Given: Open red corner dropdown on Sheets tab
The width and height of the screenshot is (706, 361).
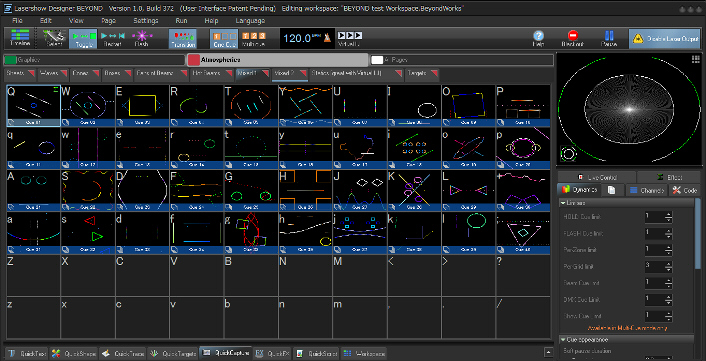Looking at the screenshot, I should pos(31,73).
